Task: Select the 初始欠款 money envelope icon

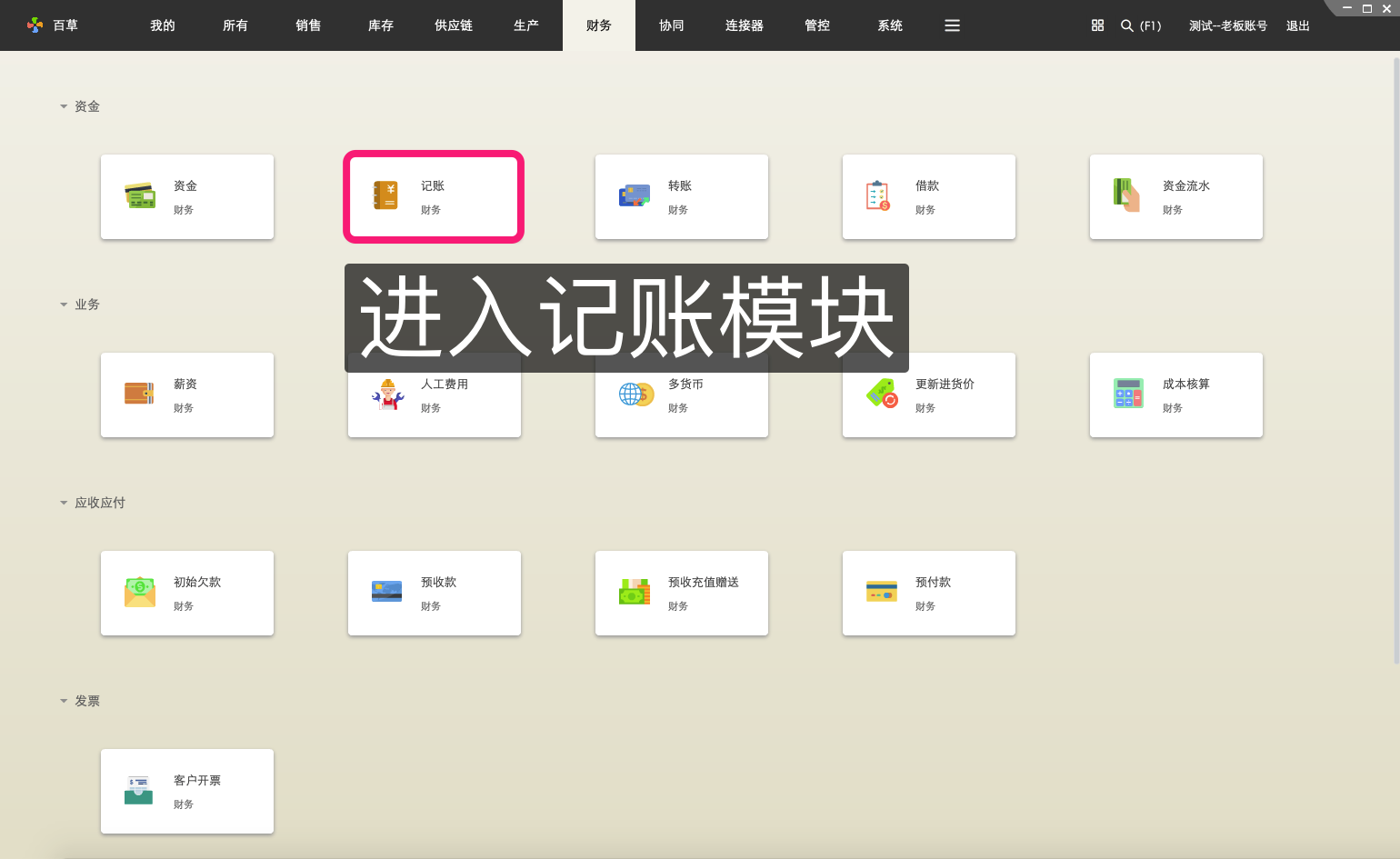Action: (140, 592)
